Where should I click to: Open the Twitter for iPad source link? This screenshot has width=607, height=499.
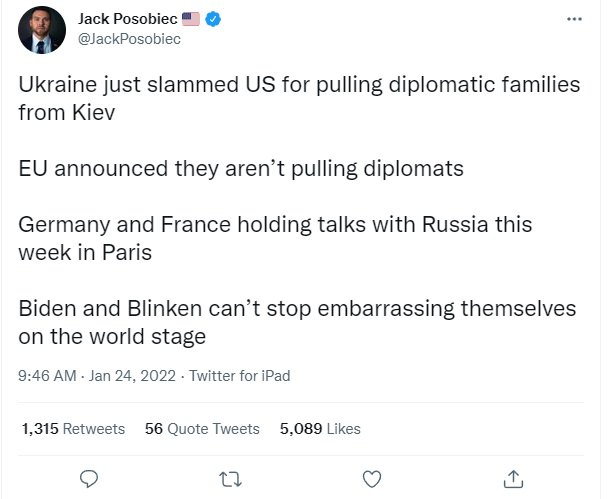(240, 376)
